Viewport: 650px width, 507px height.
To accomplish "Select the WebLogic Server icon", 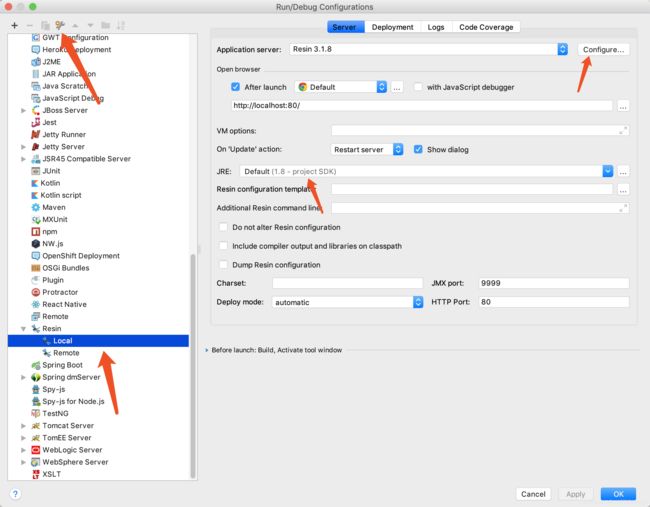I will [36, 450].
